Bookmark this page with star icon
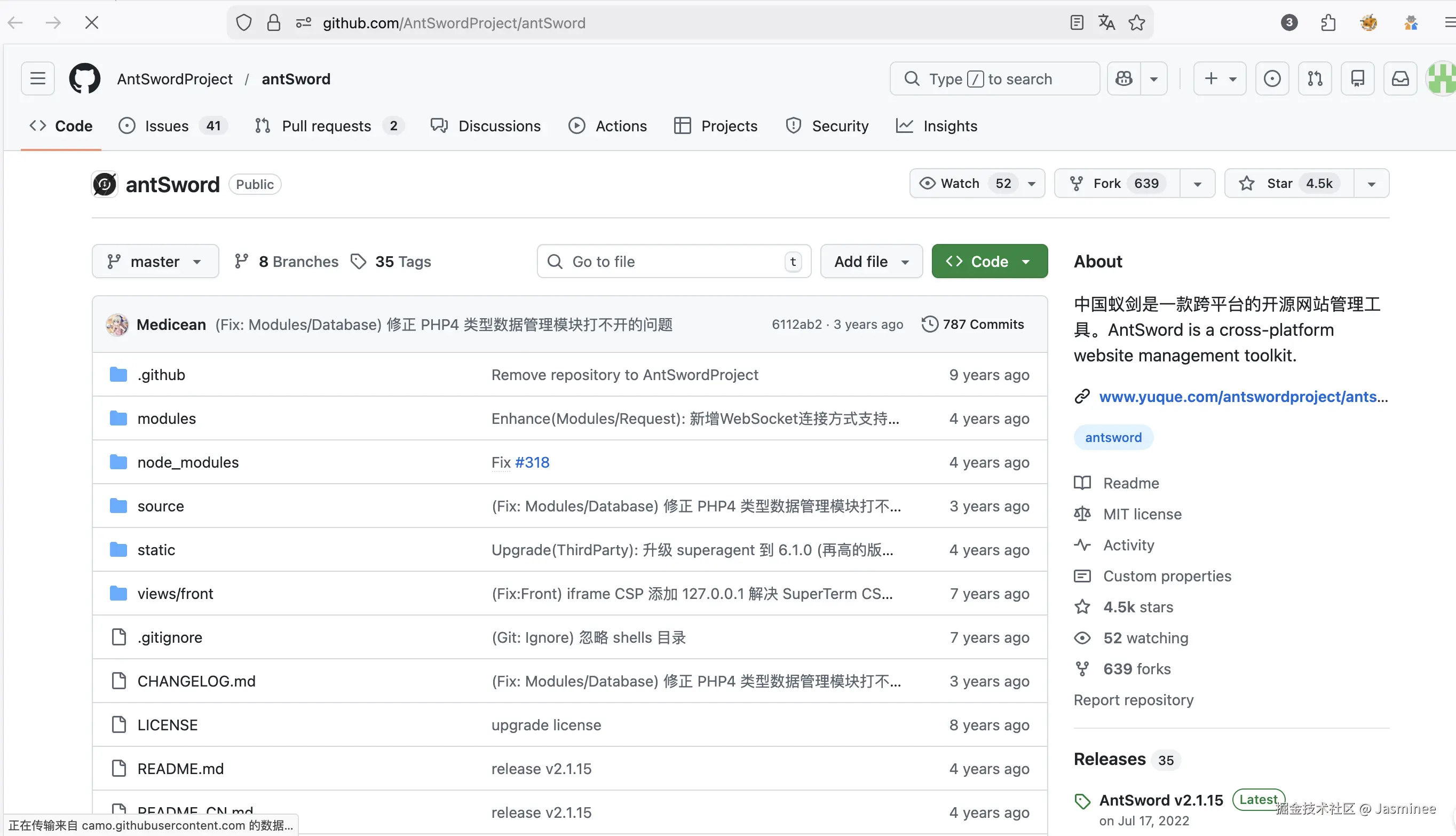This screenshot has width=1456, height=836. click(x=1136, y=23)
